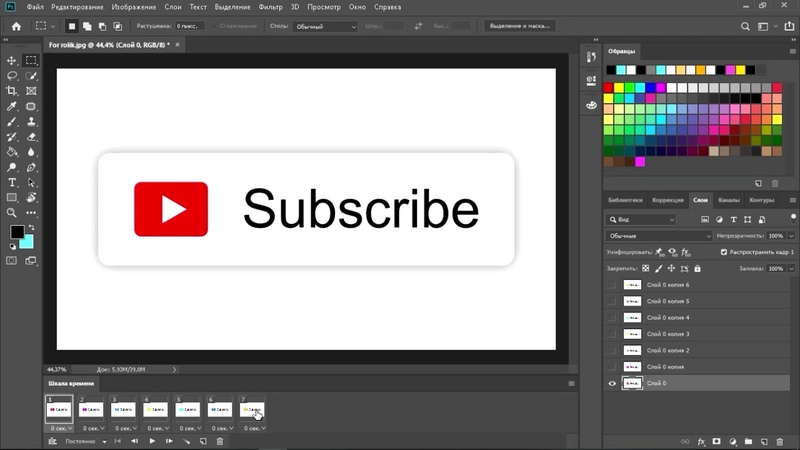Show the Слой 0 копия 5 layer
This screenshot has width=800, height=450.
click(612, 301)
